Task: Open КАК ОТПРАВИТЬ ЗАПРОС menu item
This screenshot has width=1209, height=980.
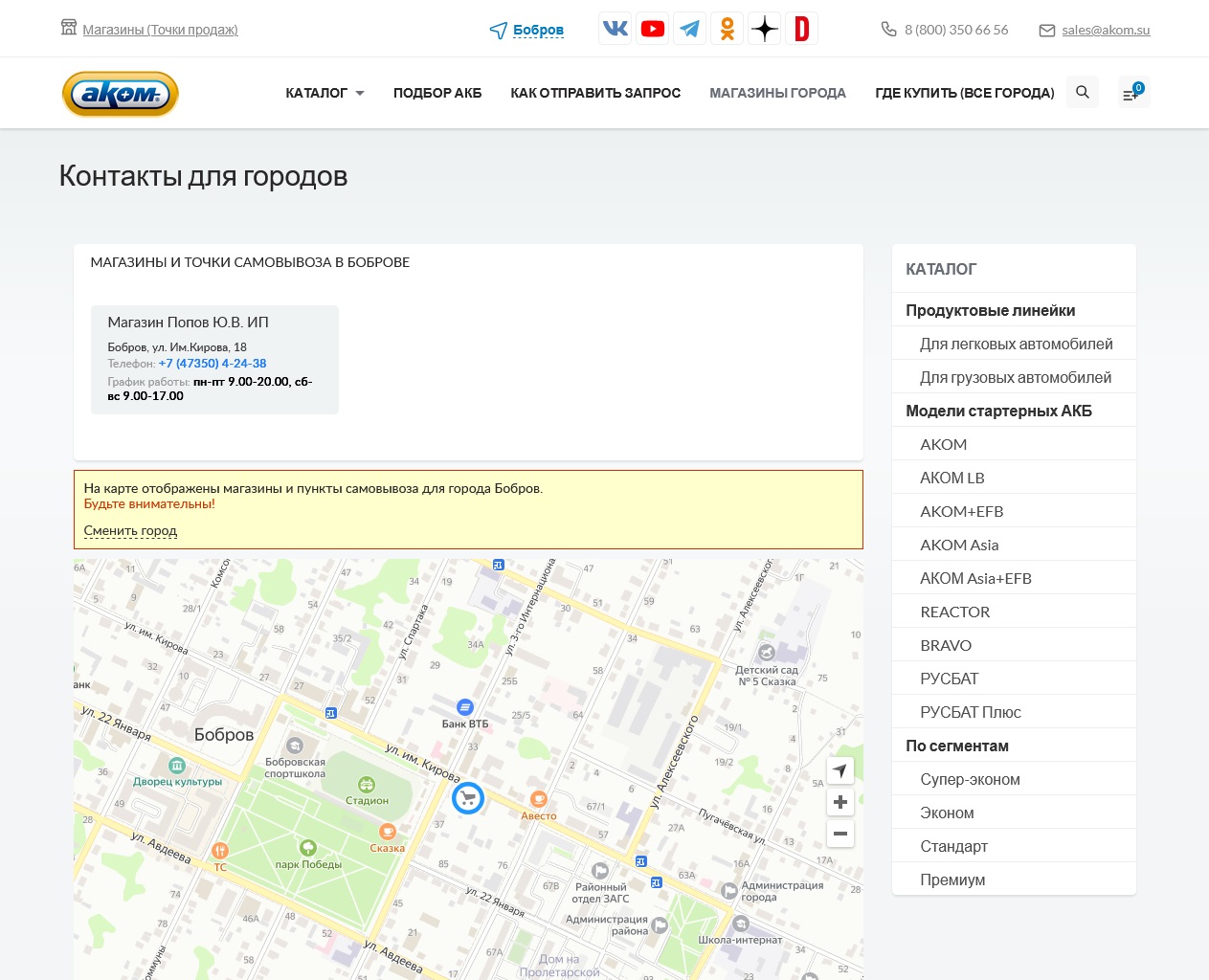Action: coord(595,93)
